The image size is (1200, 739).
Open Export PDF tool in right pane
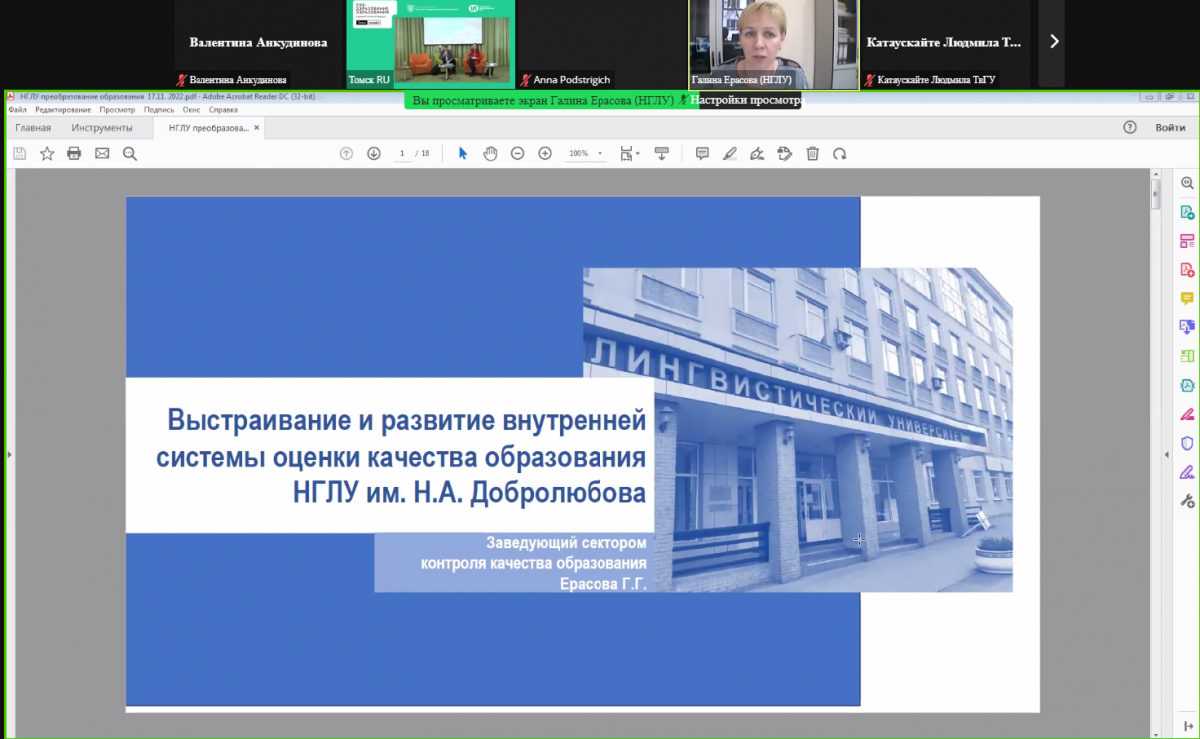[1187, 212]
